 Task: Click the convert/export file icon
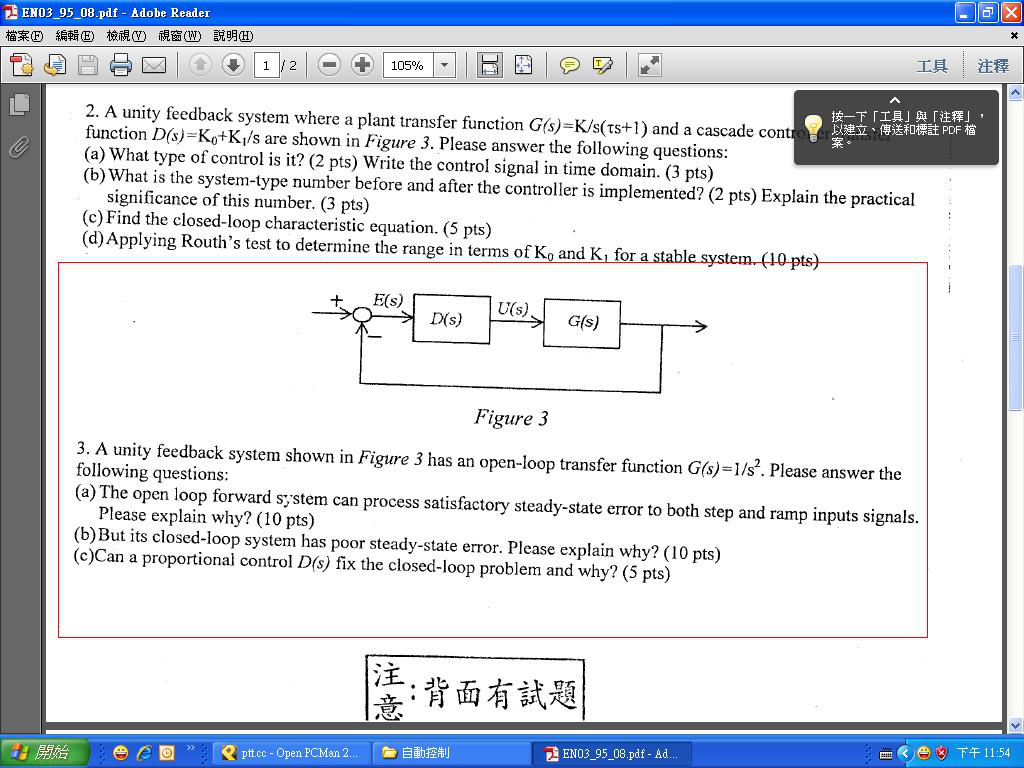tap(55, 65)
